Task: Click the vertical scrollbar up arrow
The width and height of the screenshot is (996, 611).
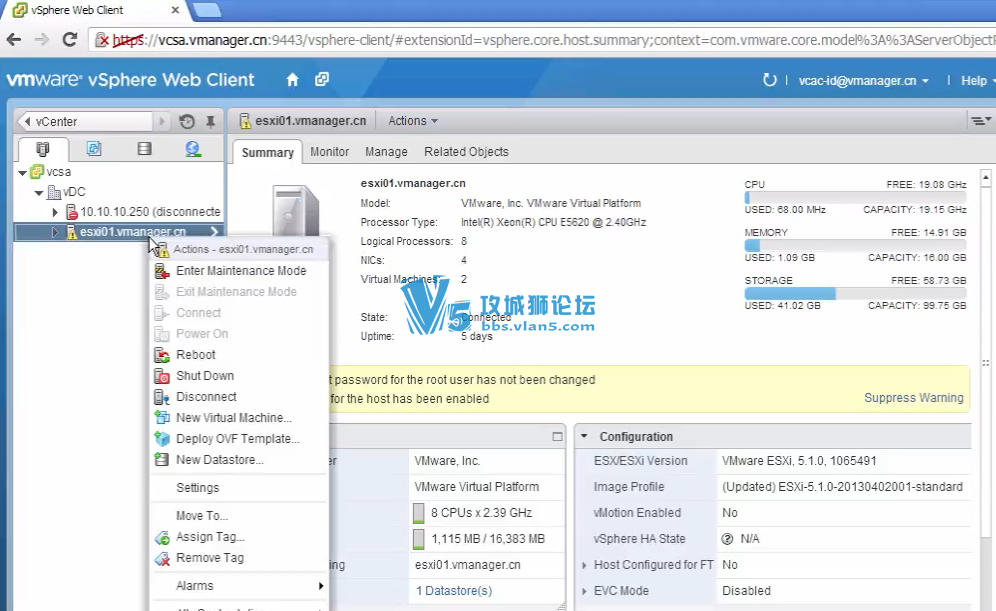Action: [x=986, y=177]
